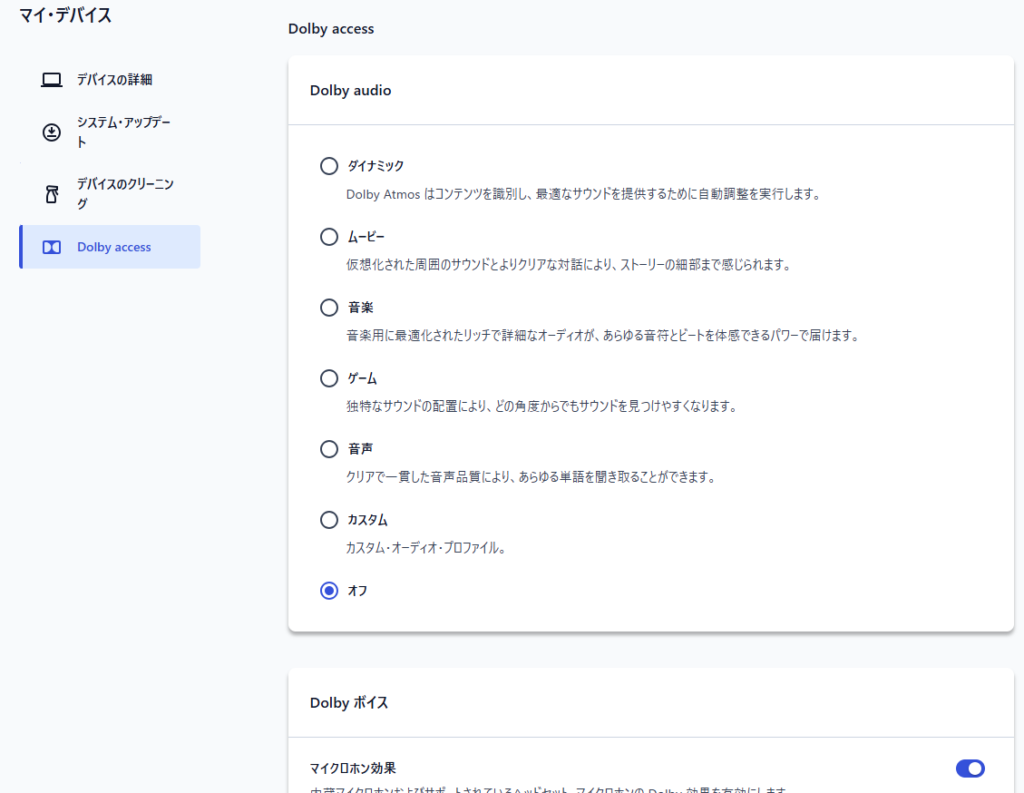Pick the 音声 radio option
Viewport: 1024px width, 793px height.
pyautogui.click(x=329, y=449)
